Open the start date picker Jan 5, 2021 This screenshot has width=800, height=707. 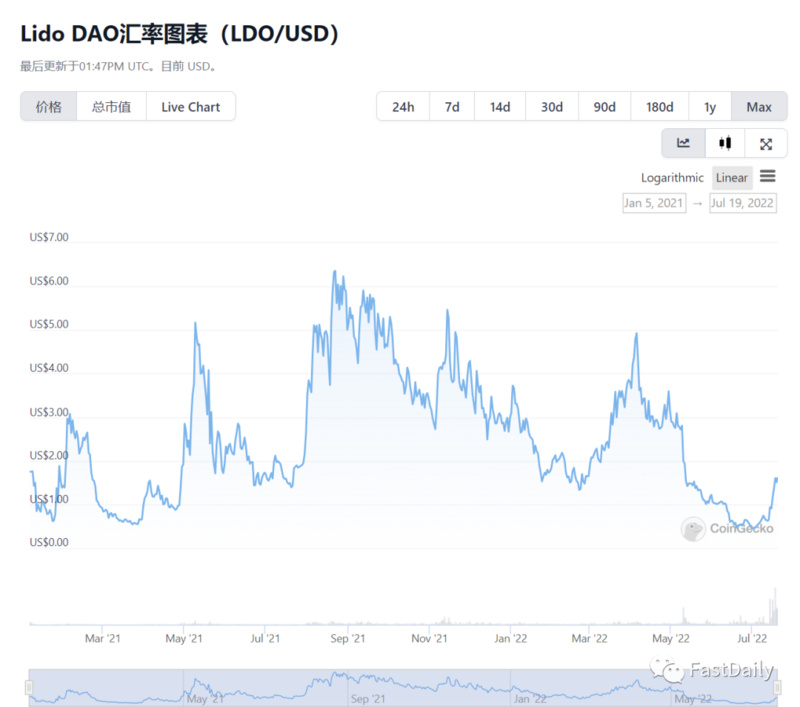pos(655,203)
